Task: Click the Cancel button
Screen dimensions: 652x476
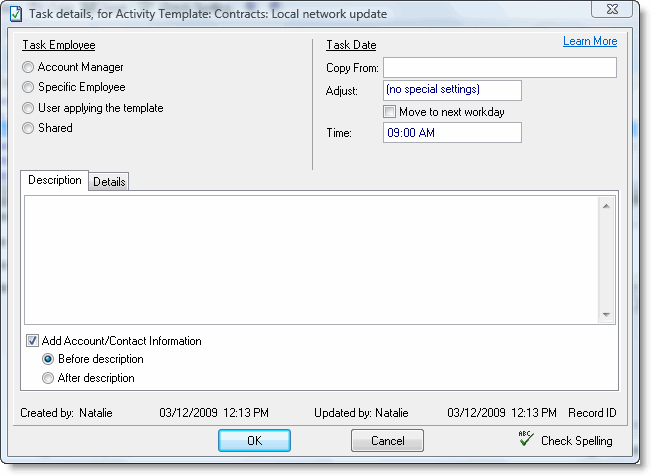Action: tap(387, 441)
